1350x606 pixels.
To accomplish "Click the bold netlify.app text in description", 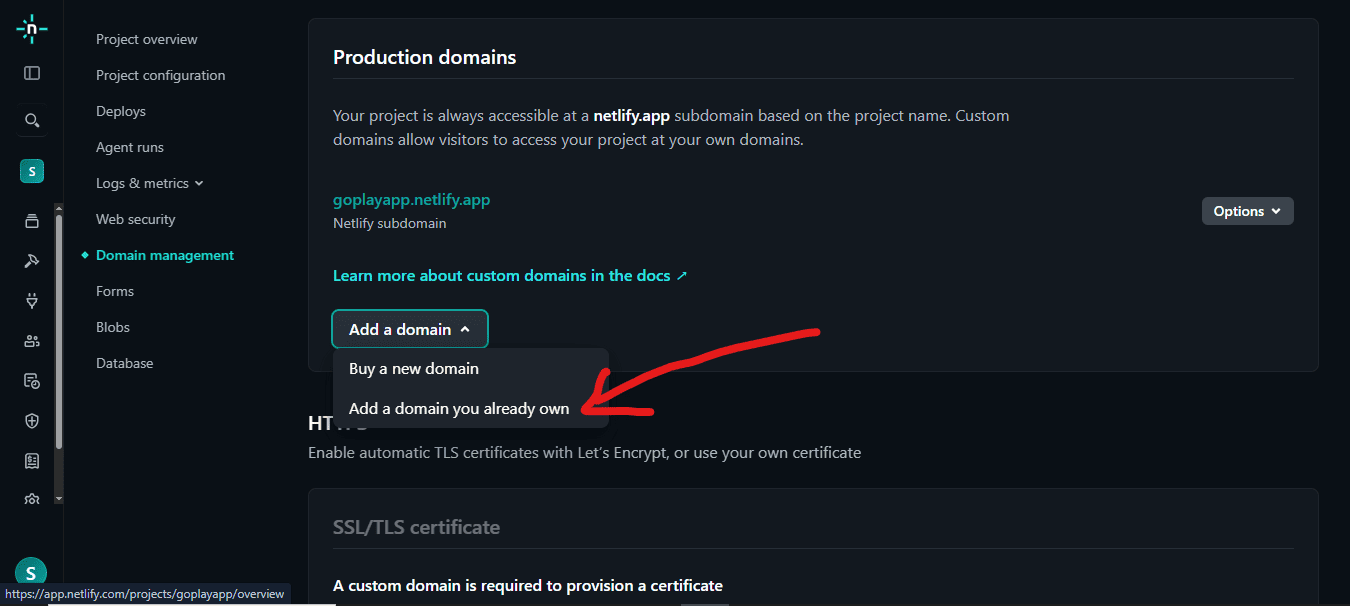I will [x=632, y=116].
